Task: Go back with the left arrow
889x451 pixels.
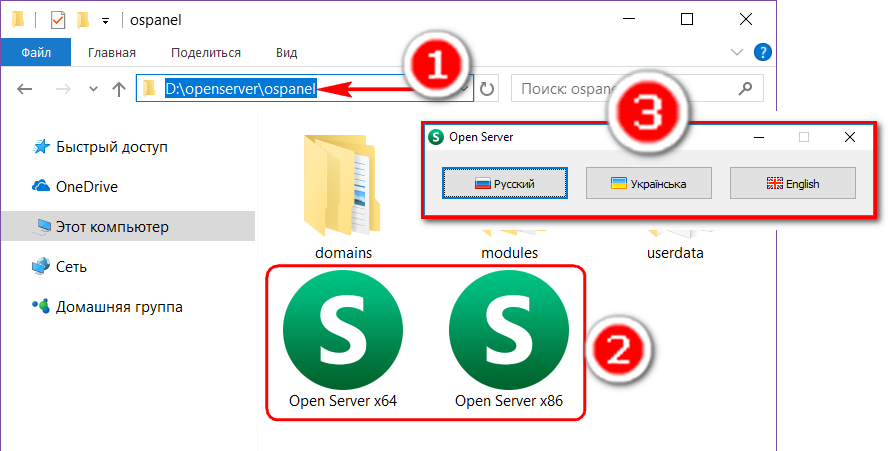Action: tap(24, 89)
